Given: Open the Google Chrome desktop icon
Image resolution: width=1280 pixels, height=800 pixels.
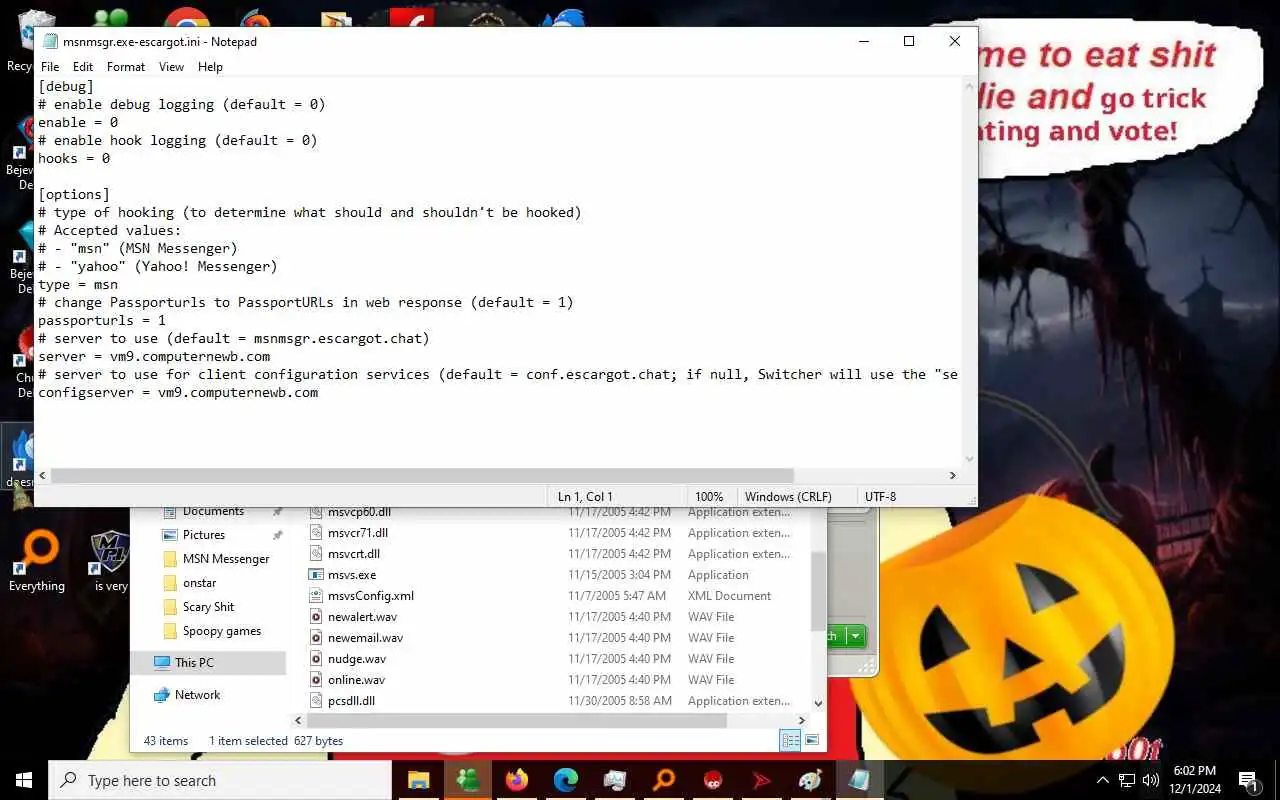Looking at the screenshot, I should click(187, 20).
